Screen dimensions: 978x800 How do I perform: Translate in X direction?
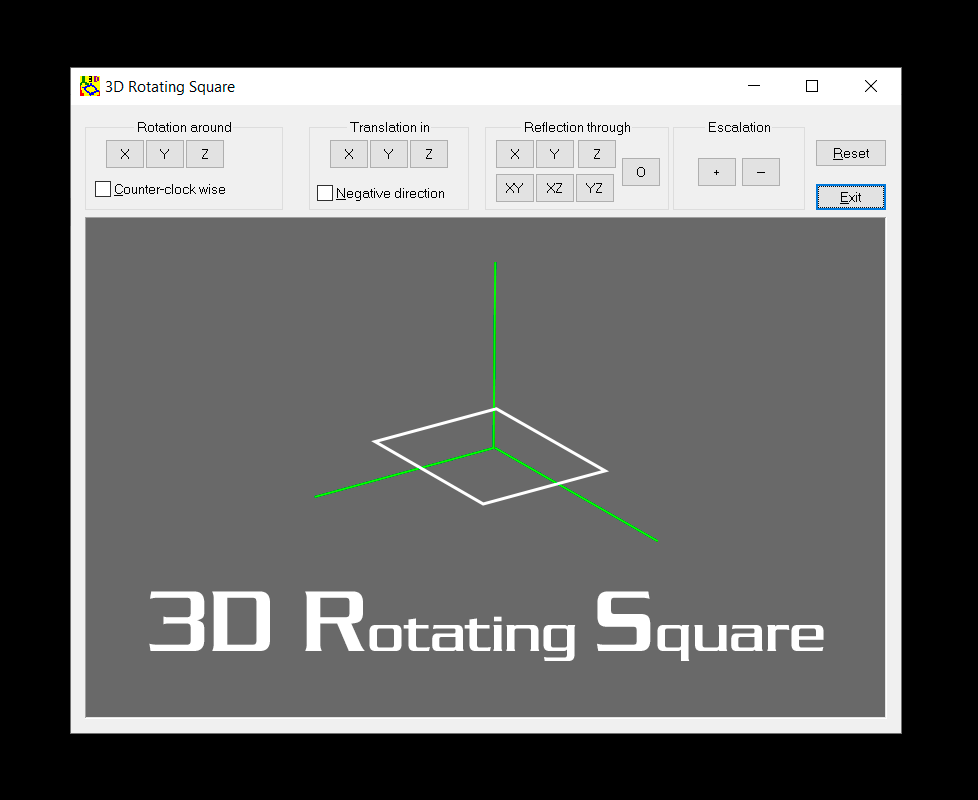tap(349, 154)
